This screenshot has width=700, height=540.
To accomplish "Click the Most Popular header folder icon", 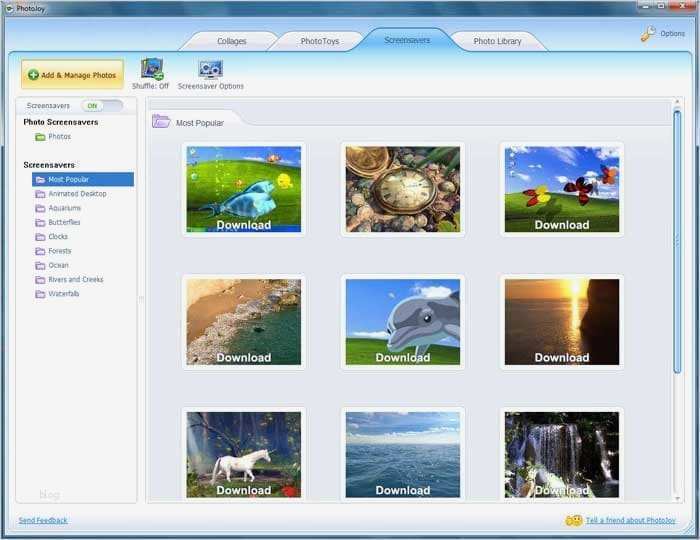I will click(161, 121).
